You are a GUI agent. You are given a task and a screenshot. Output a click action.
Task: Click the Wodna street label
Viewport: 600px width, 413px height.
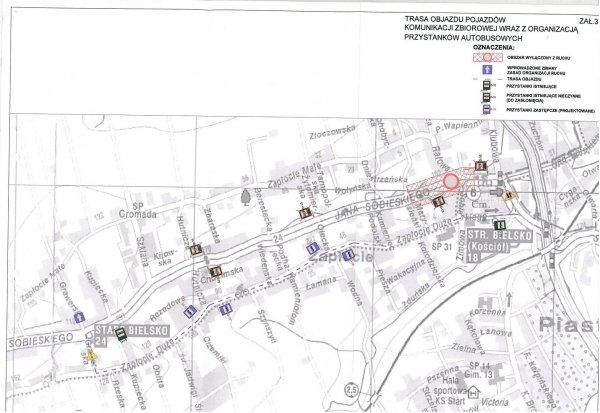pos(354,293)
